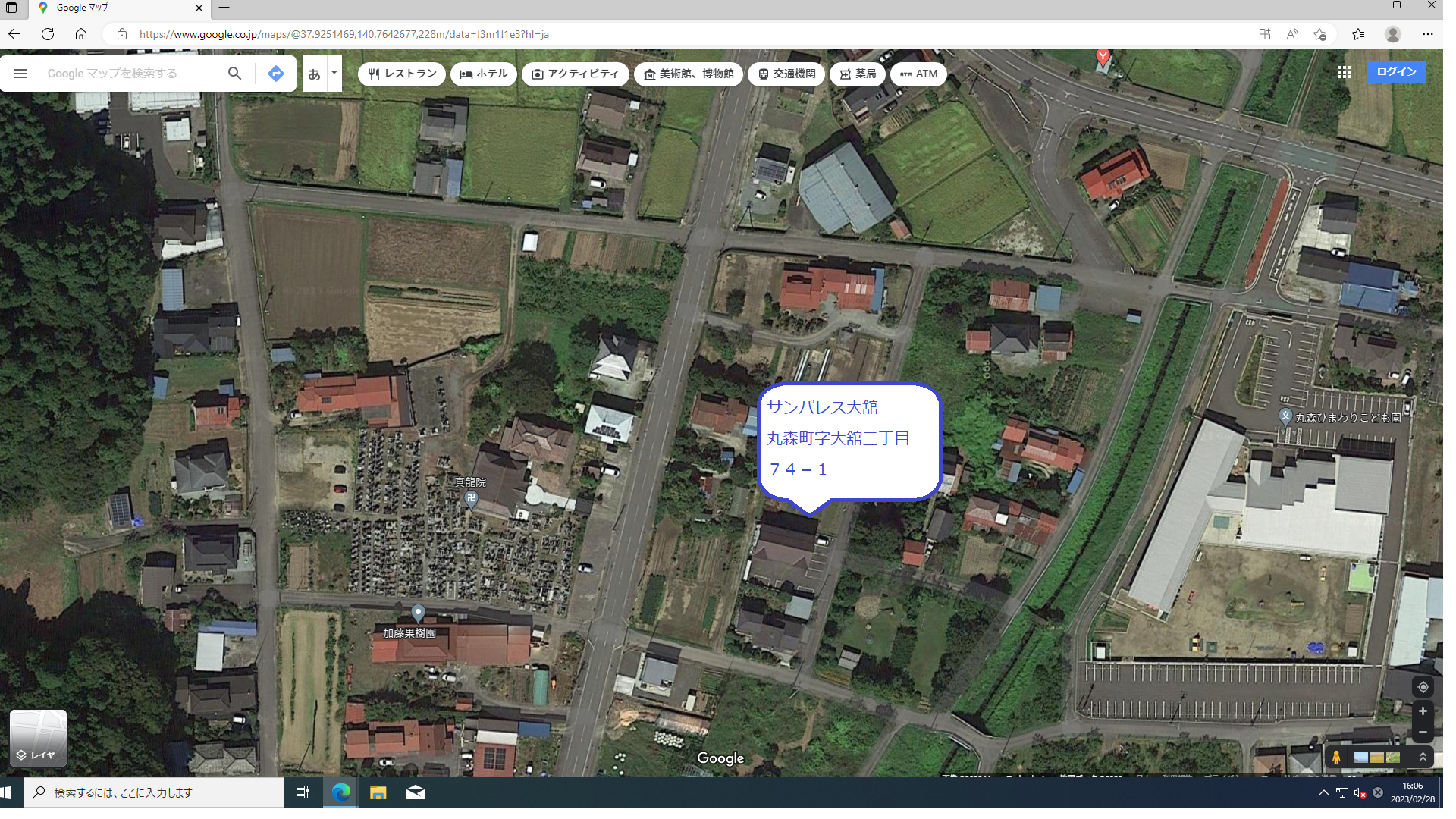The image size is (1456, 819).
Task: Go back in the browser
Action: (14, 34)
